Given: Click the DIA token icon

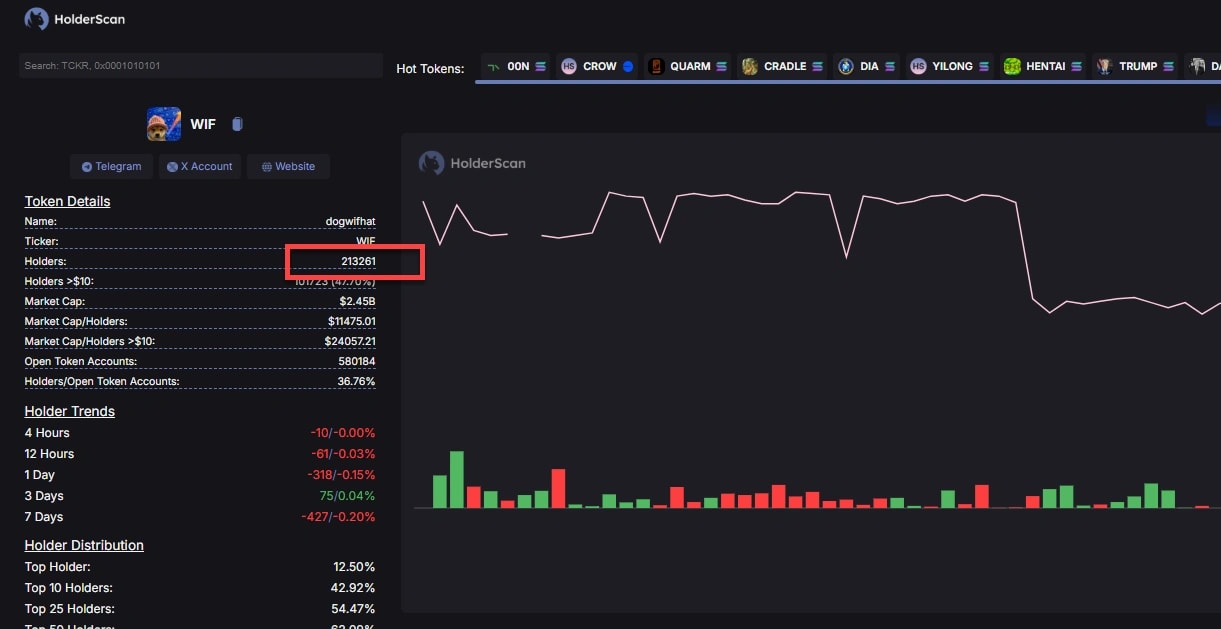Looking at the screenshot, I should (845, 66).
